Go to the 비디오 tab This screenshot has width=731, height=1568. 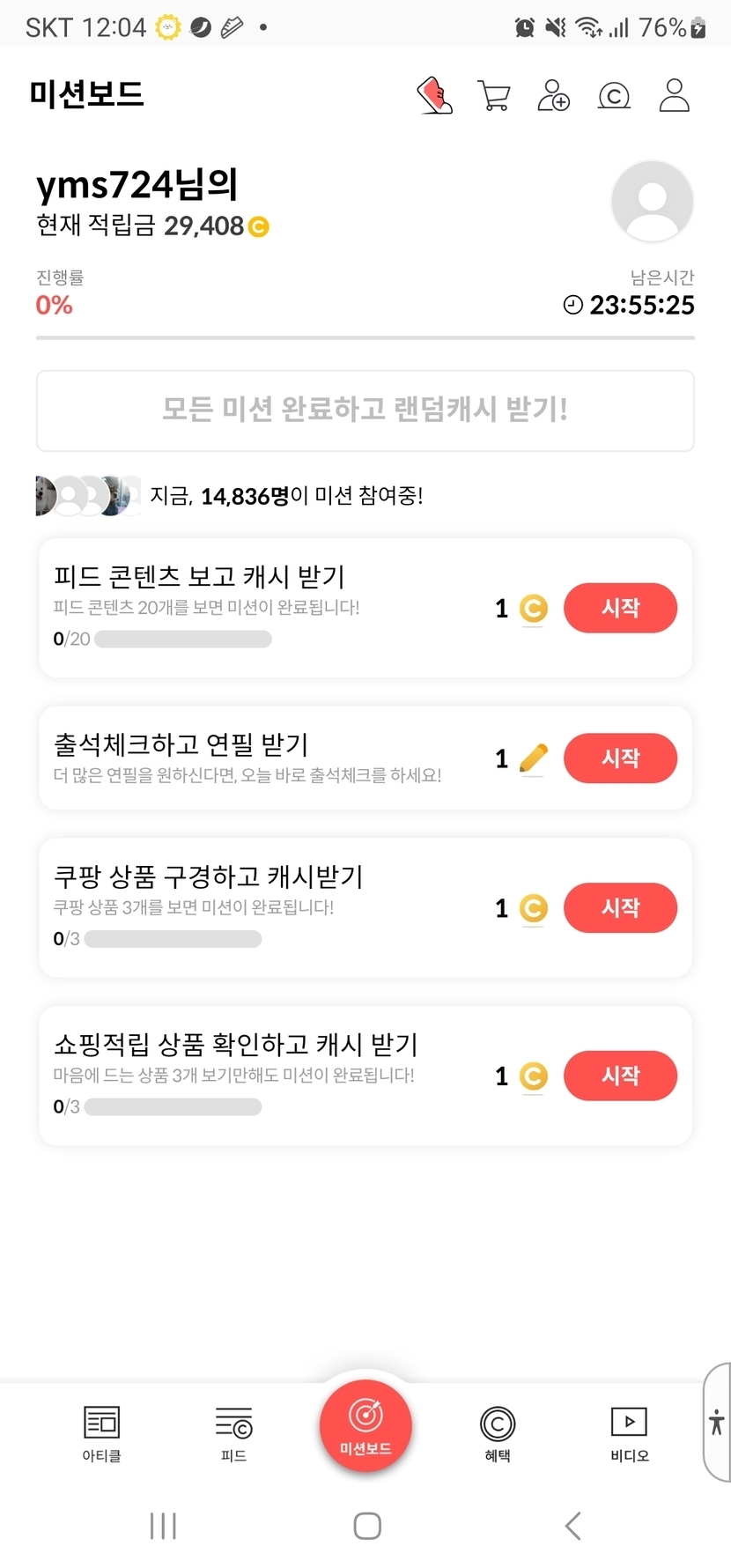pos(629,1432)
